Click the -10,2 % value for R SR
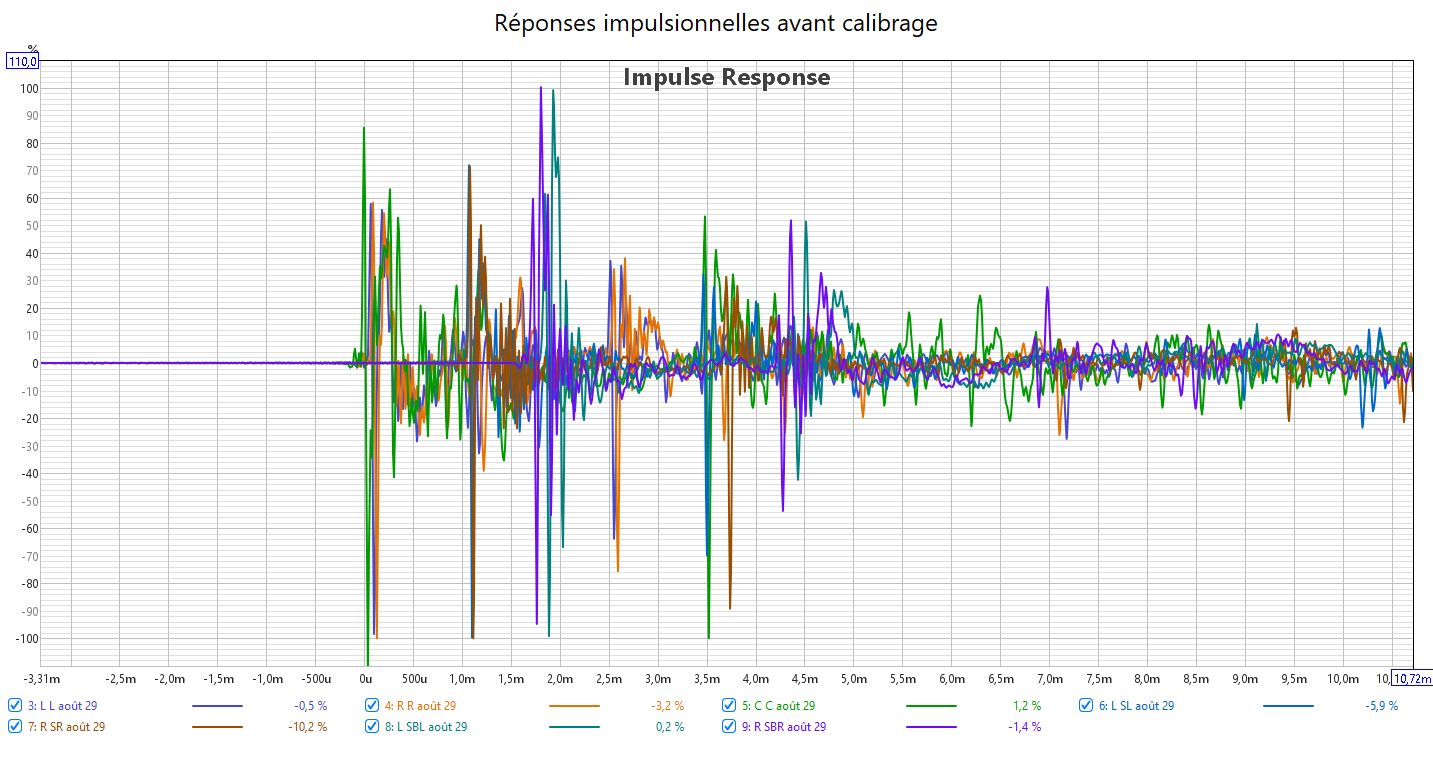 click(307, 727)
